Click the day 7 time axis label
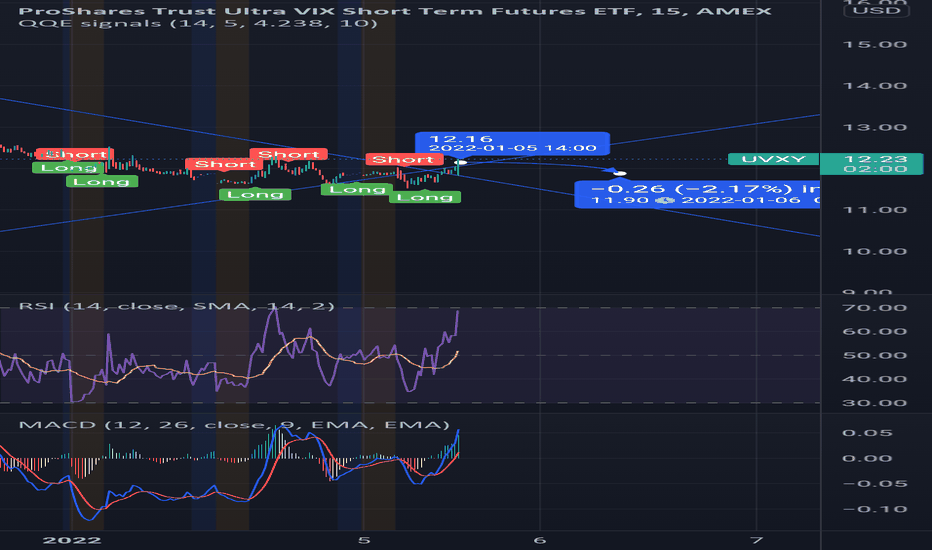The image size is (932, 550). 756,540
